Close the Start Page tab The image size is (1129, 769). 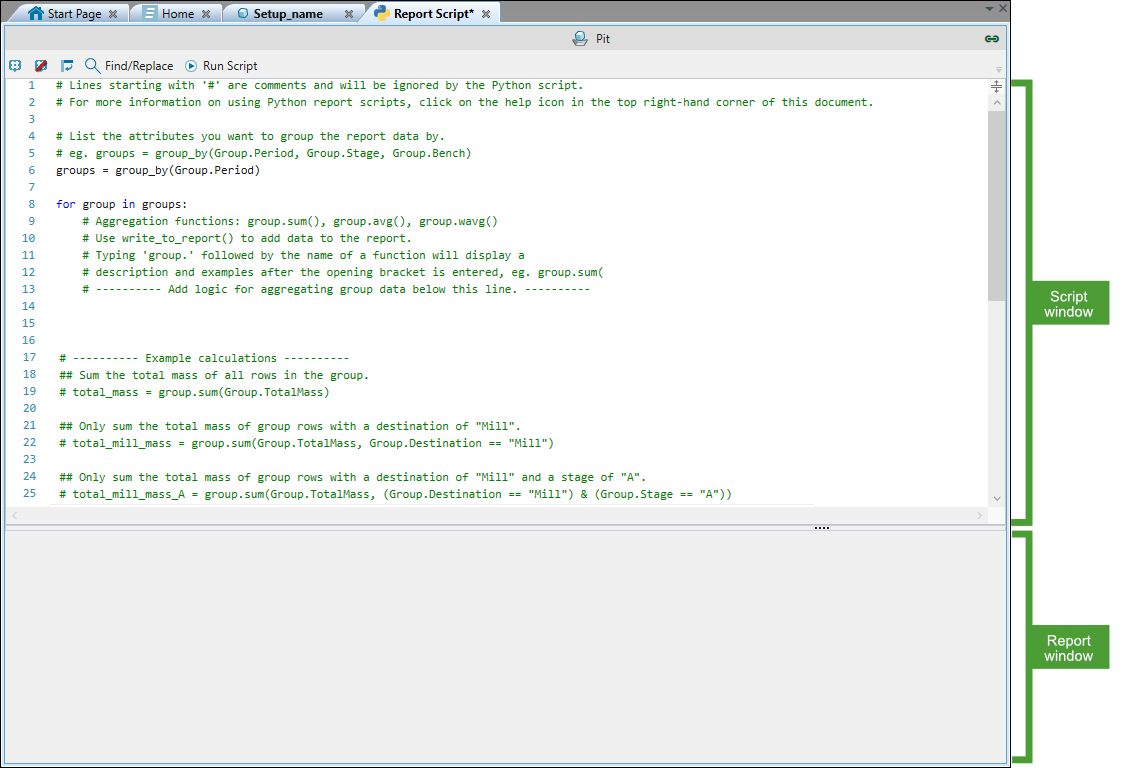113,14
